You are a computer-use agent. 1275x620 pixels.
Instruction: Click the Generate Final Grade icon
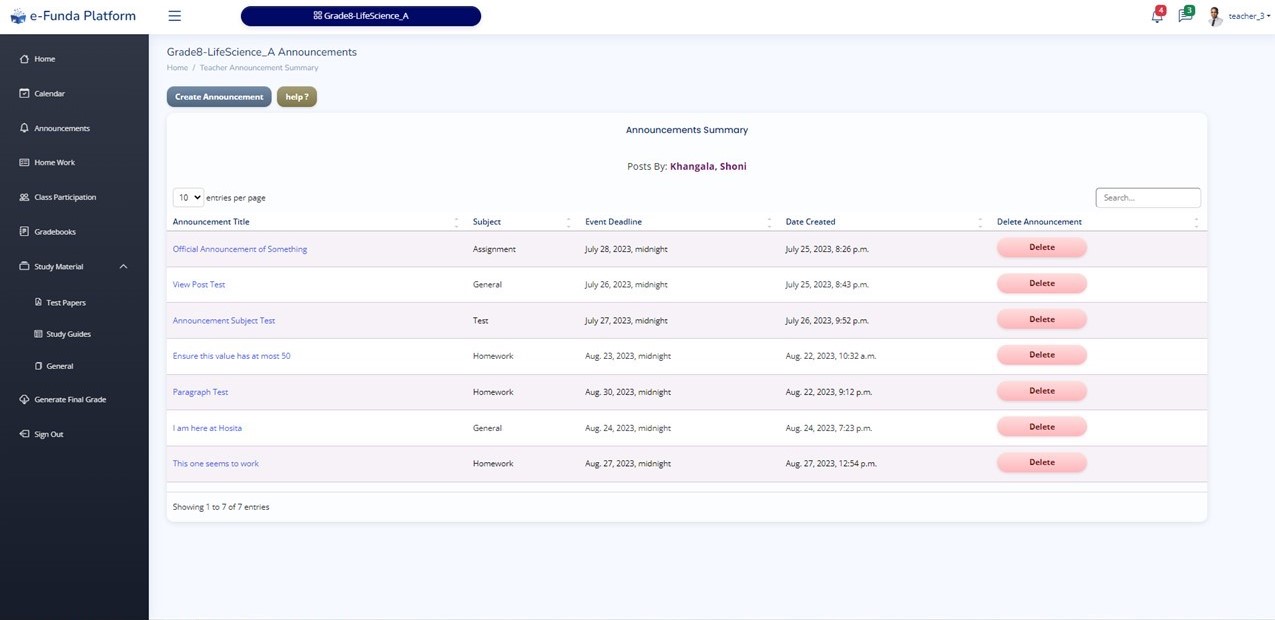point(24,399)
